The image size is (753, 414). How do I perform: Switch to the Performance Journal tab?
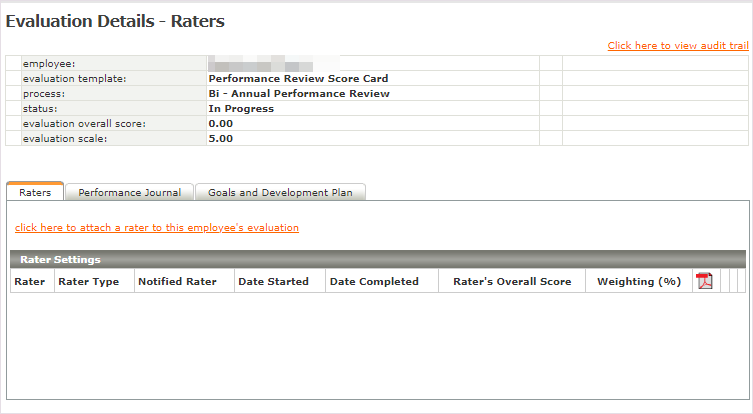click(x=129, y=192)
